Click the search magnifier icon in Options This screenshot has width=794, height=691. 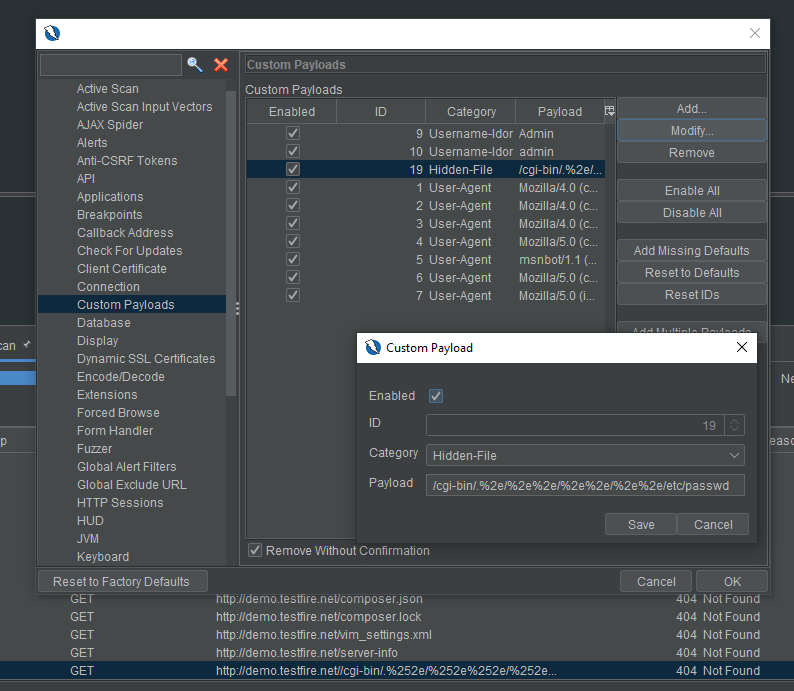pos(195,65)
